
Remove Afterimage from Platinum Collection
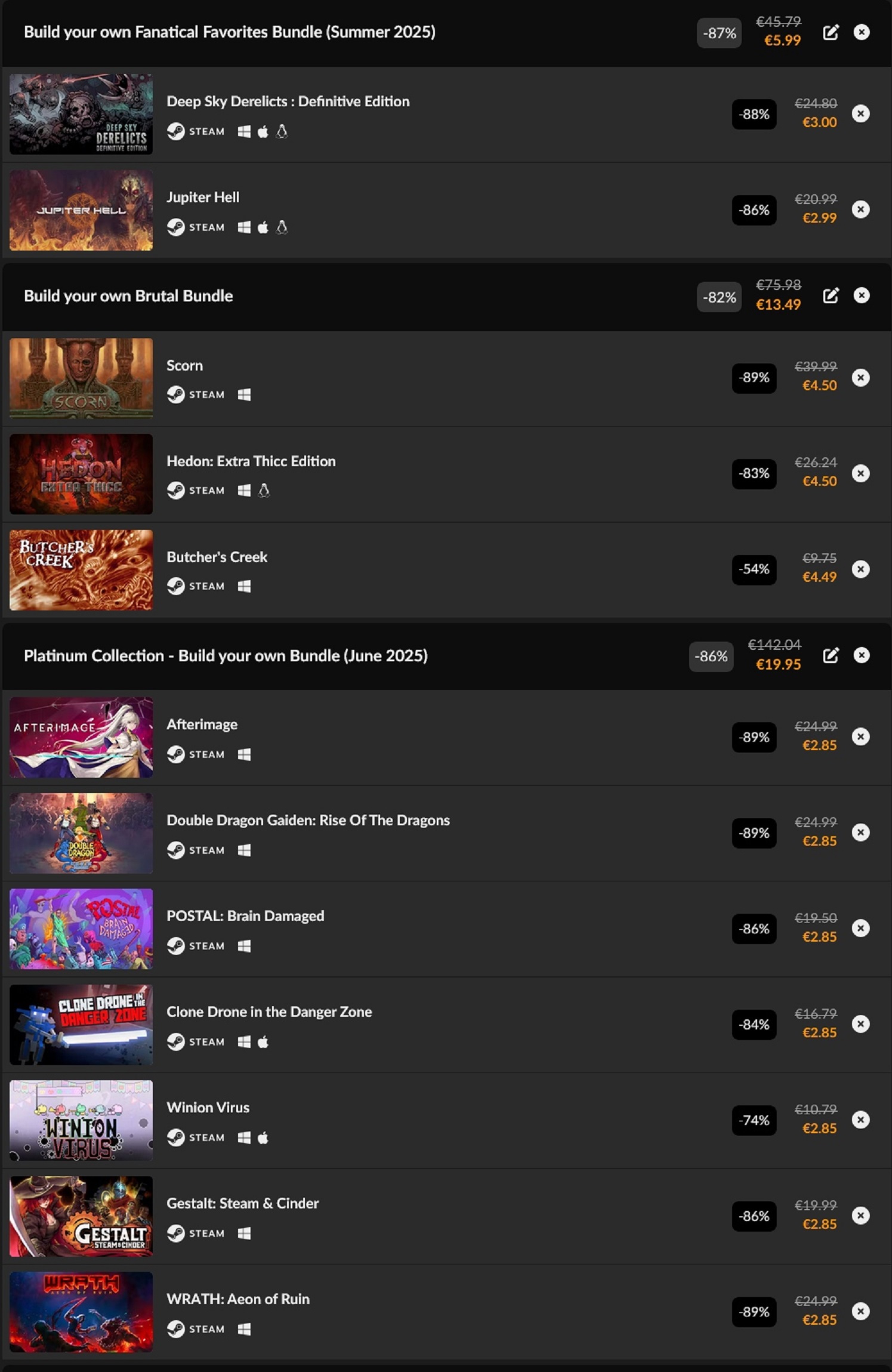(x=860, y=737)
